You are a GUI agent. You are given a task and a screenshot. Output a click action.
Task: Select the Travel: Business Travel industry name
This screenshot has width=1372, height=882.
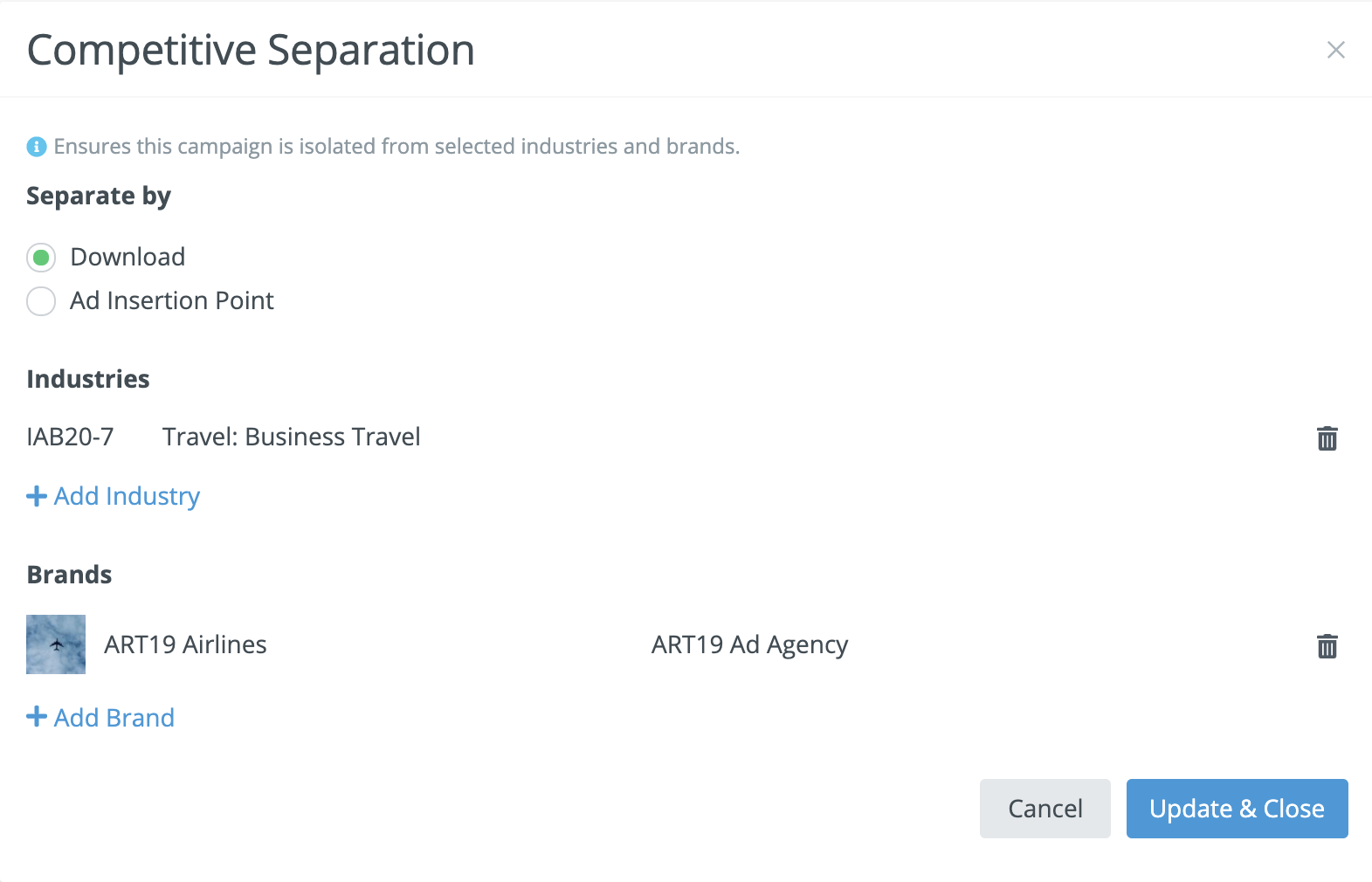click(291, 437)
